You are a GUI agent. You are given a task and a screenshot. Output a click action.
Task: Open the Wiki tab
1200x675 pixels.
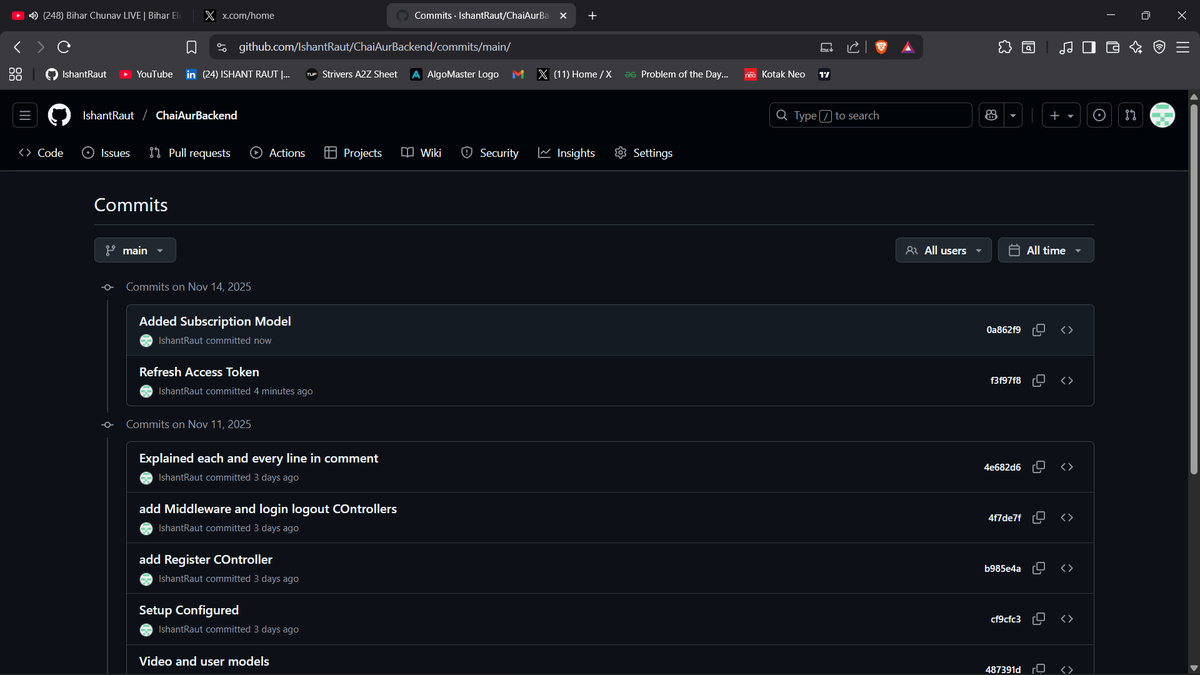[421, 153]
